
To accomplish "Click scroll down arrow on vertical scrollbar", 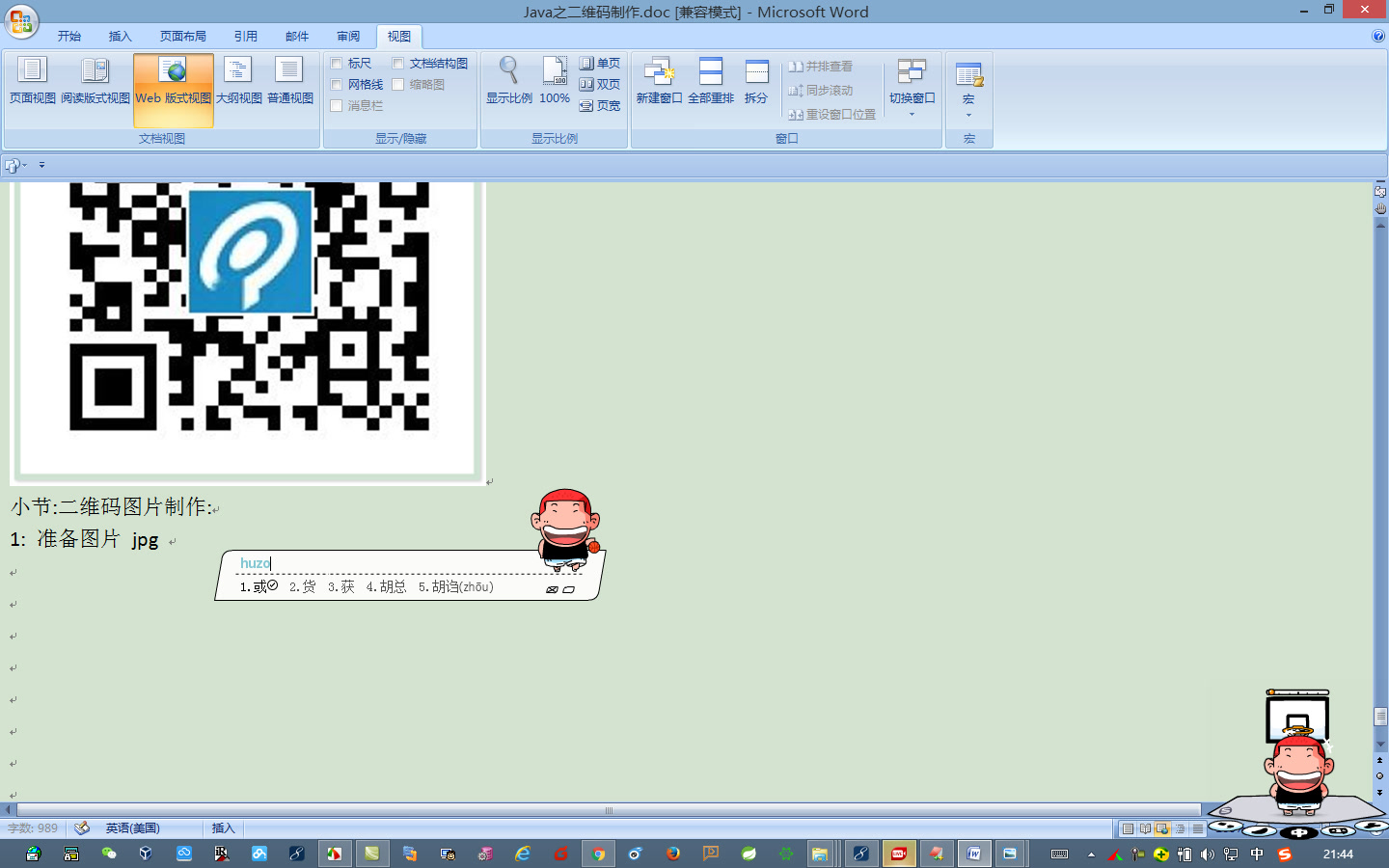I will click(x=1380, y=745).
